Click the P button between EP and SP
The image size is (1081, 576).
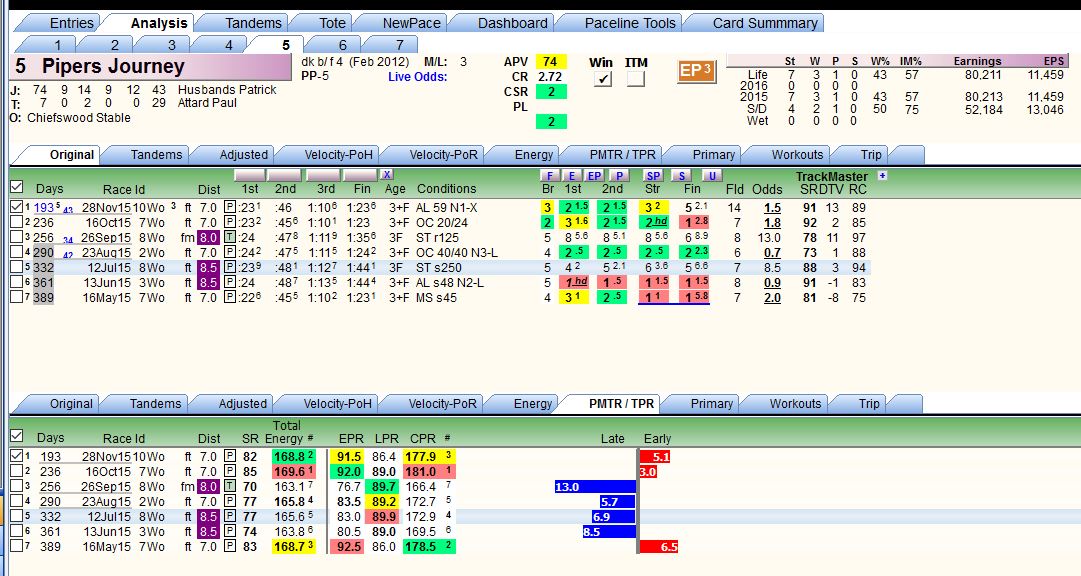click(620, 175)
